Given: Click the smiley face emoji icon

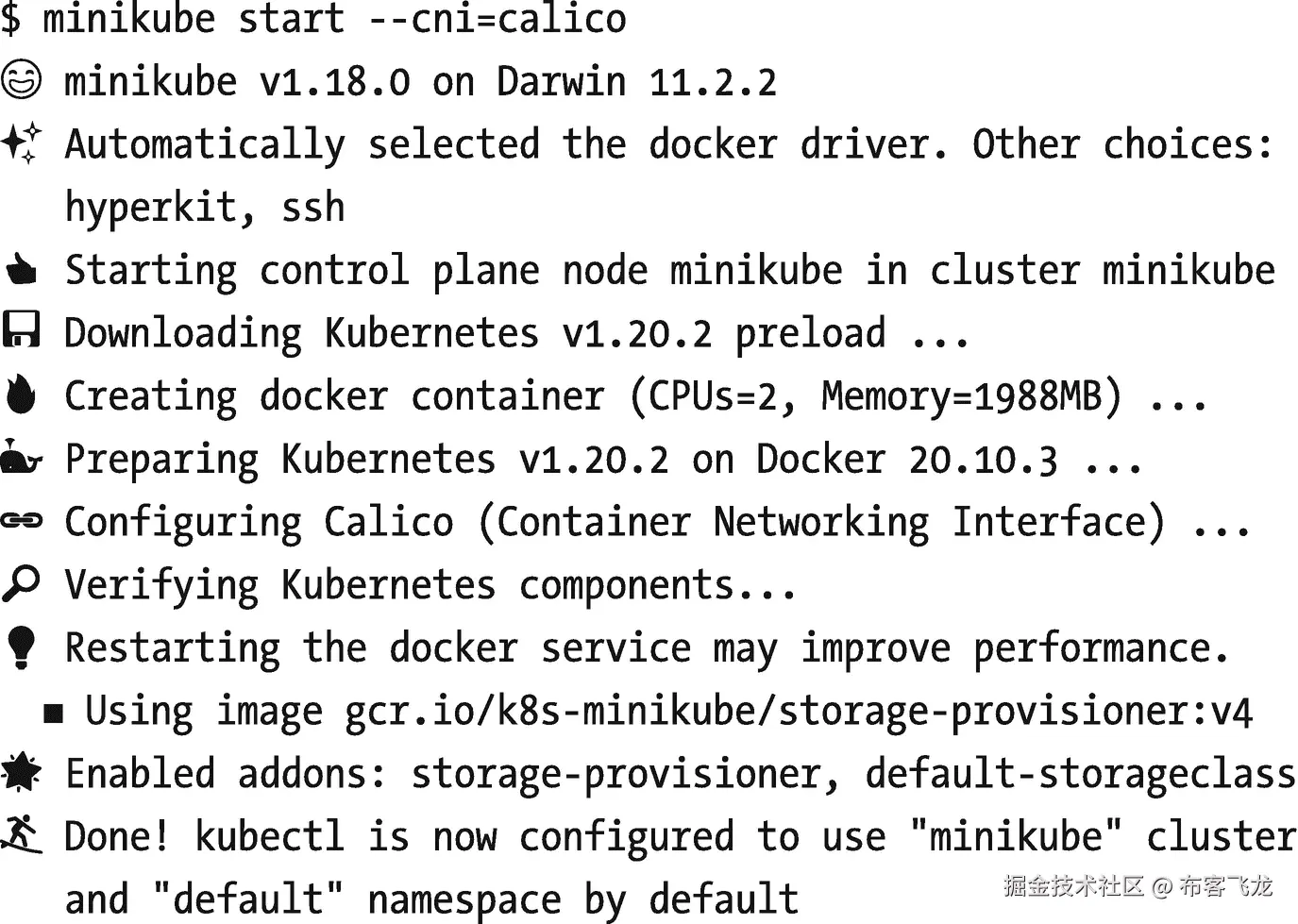Looking at the screenshot, I should click(21, 79).
